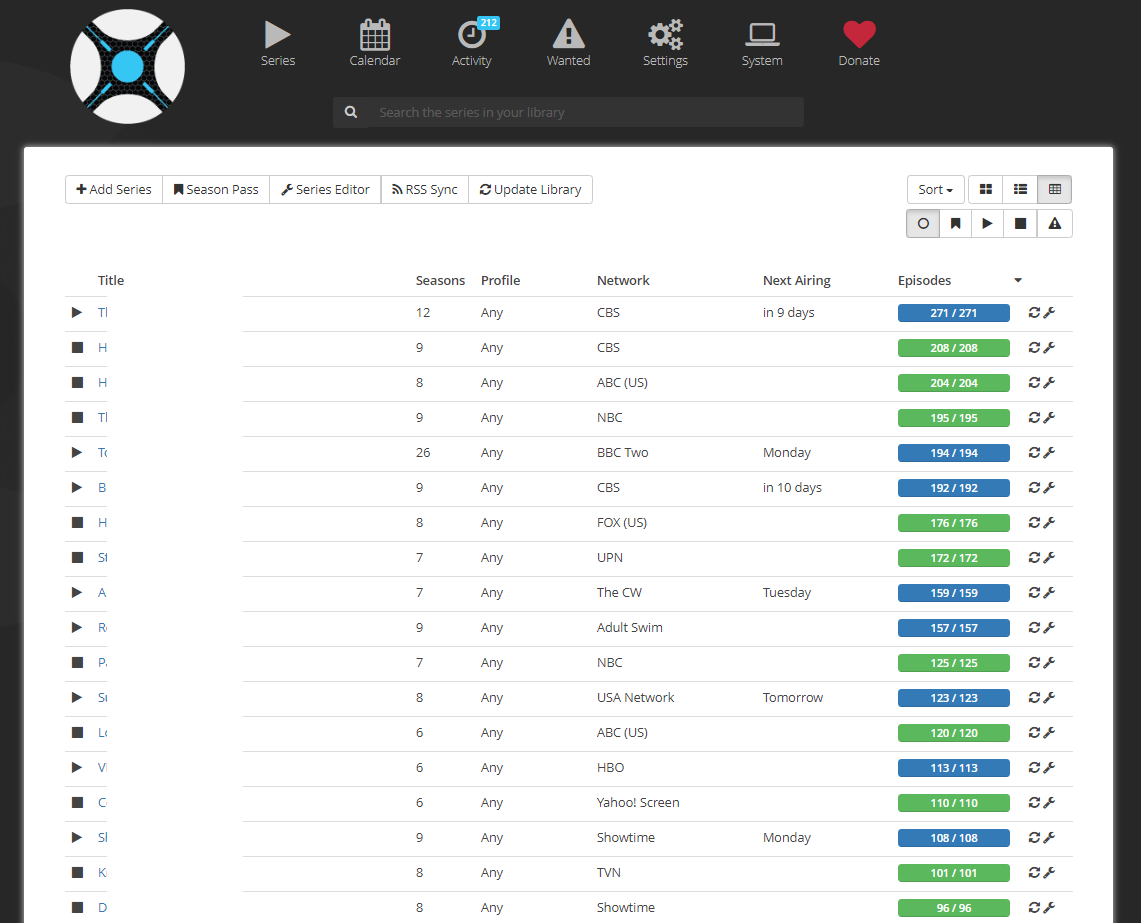This screenshot has height=923, width=1141.
Task: Sort by Next Airing column header
Action: [797, 280]
